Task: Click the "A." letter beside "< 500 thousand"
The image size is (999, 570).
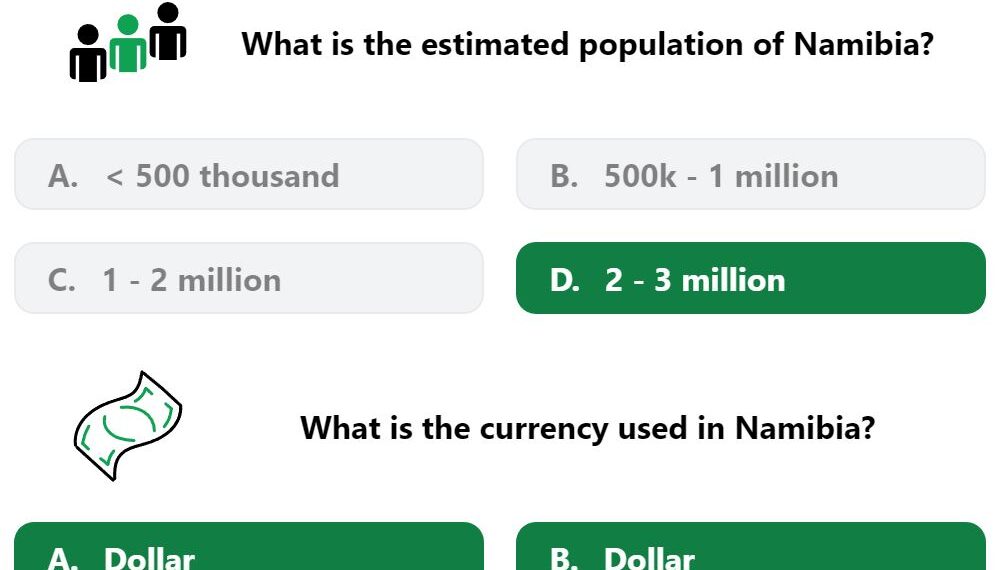Action: (x=63, y=176)
